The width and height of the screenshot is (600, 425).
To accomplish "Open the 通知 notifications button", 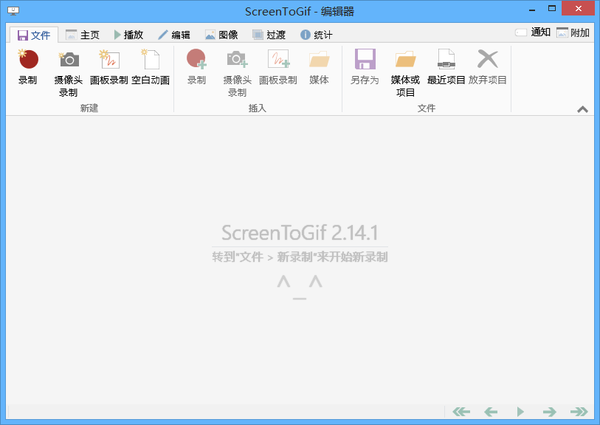I will (533, 33).
